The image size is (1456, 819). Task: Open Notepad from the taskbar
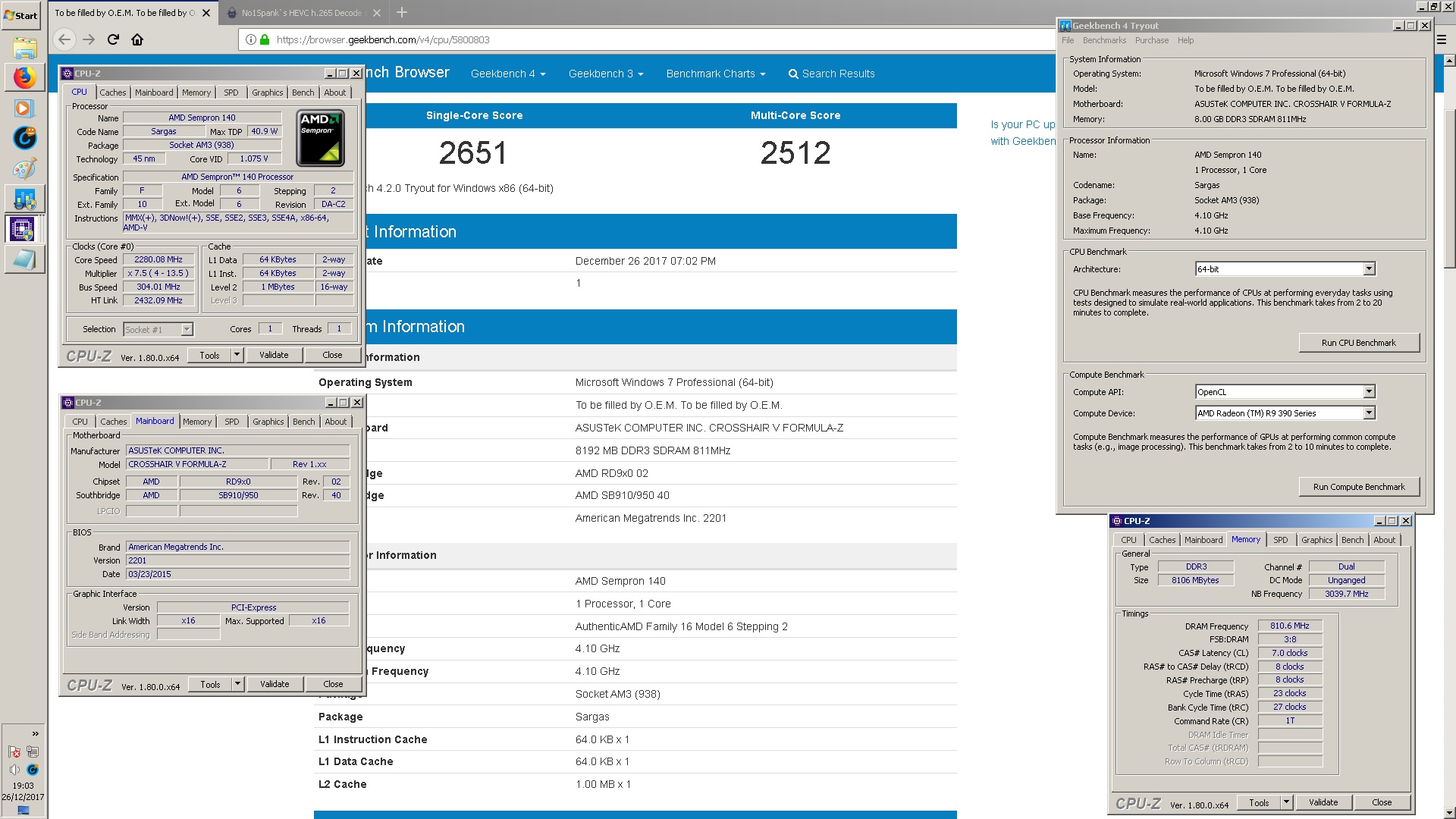tap(24, 259)
